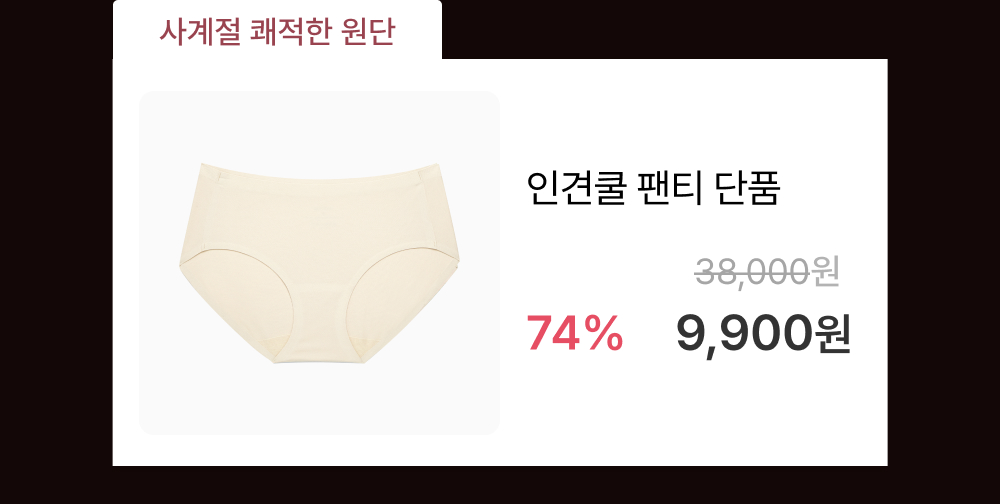
Task: Open the beige panty product thumbnail
Action: pos(320,263)
